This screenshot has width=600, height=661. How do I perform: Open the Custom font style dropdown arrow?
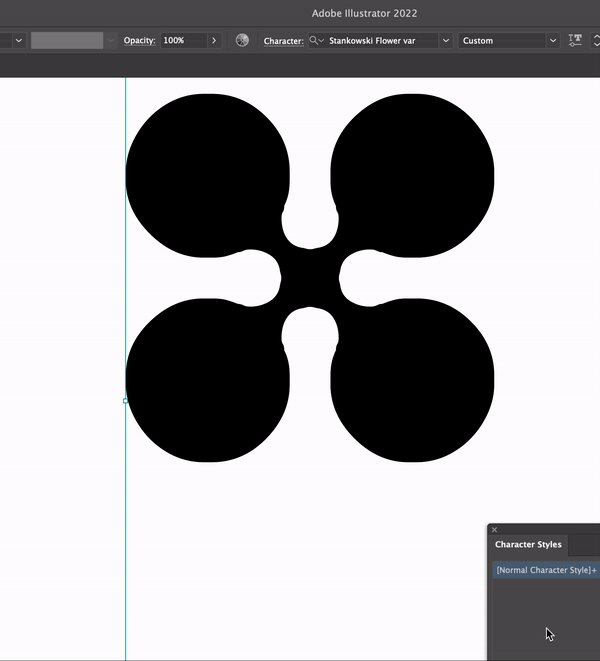click(x=553, y=40)
